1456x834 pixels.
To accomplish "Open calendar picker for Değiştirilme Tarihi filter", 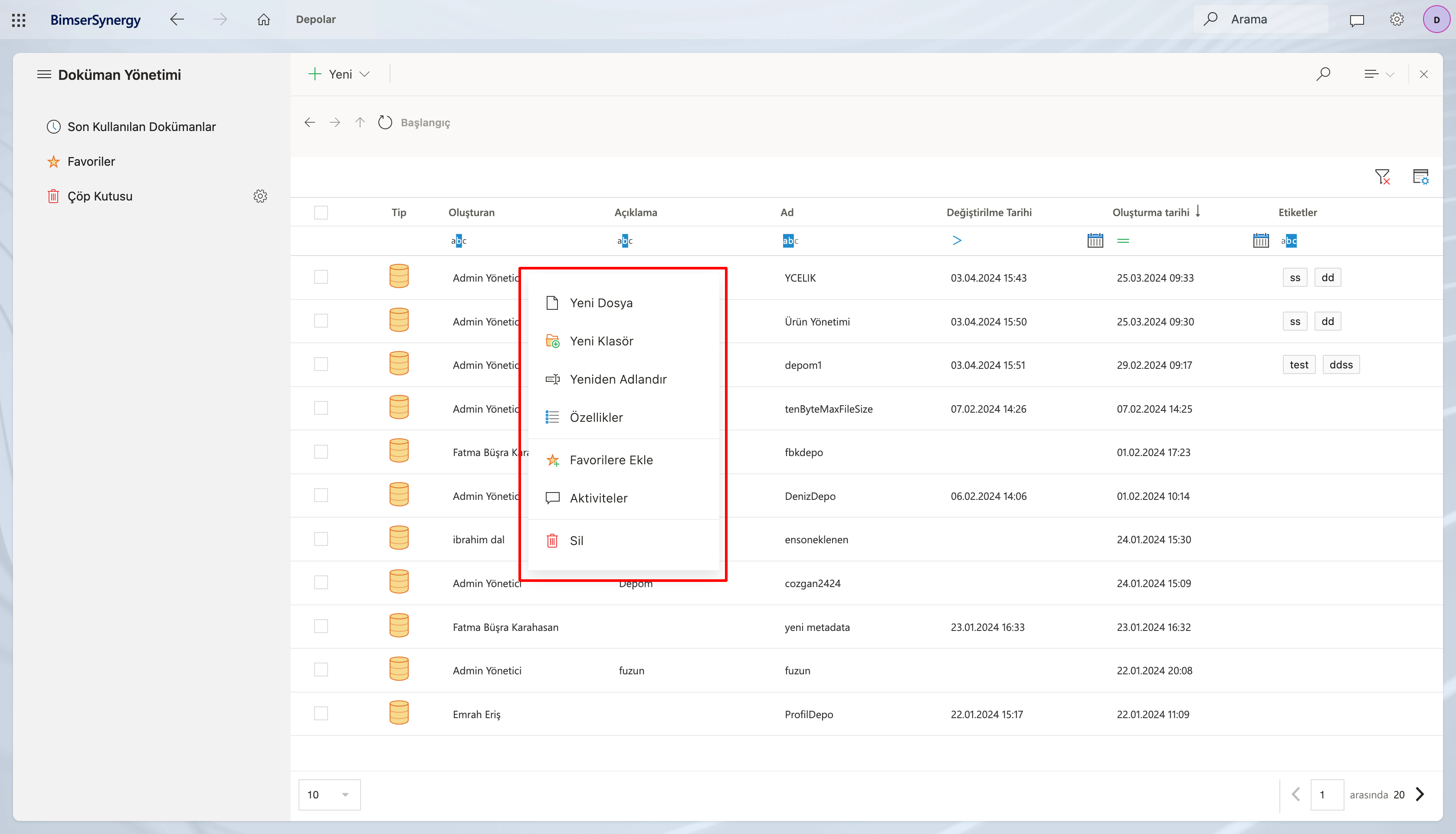I will pos(1095,240).
